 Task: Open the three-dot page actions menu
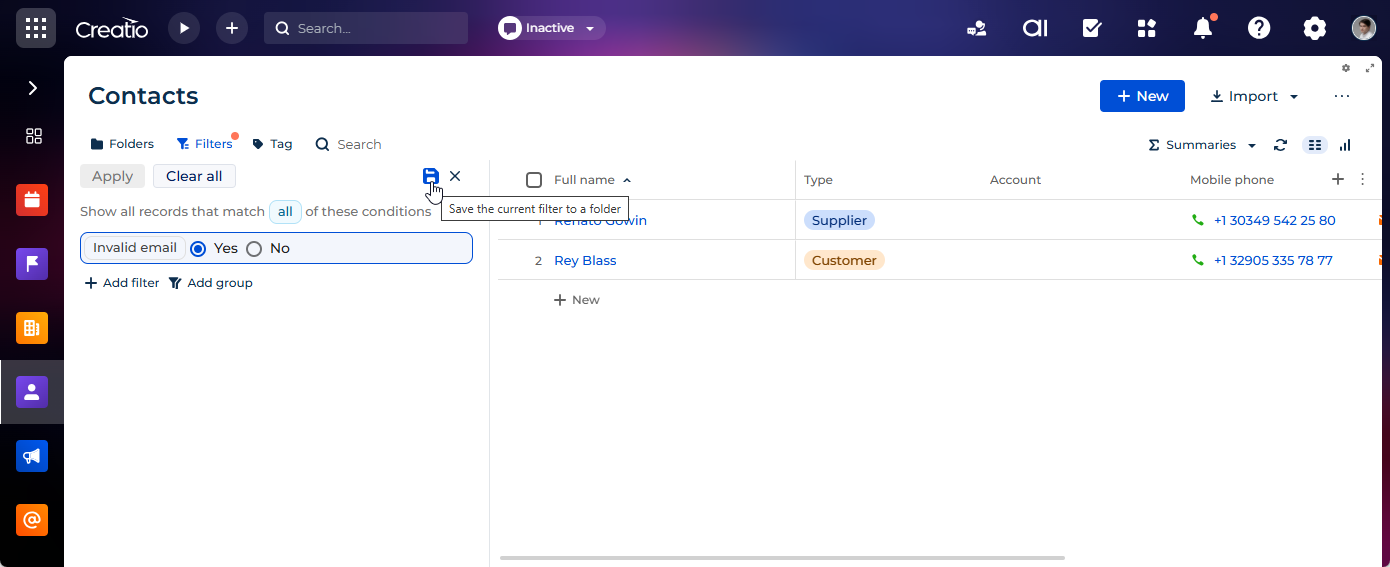[x=1342, y=96]
